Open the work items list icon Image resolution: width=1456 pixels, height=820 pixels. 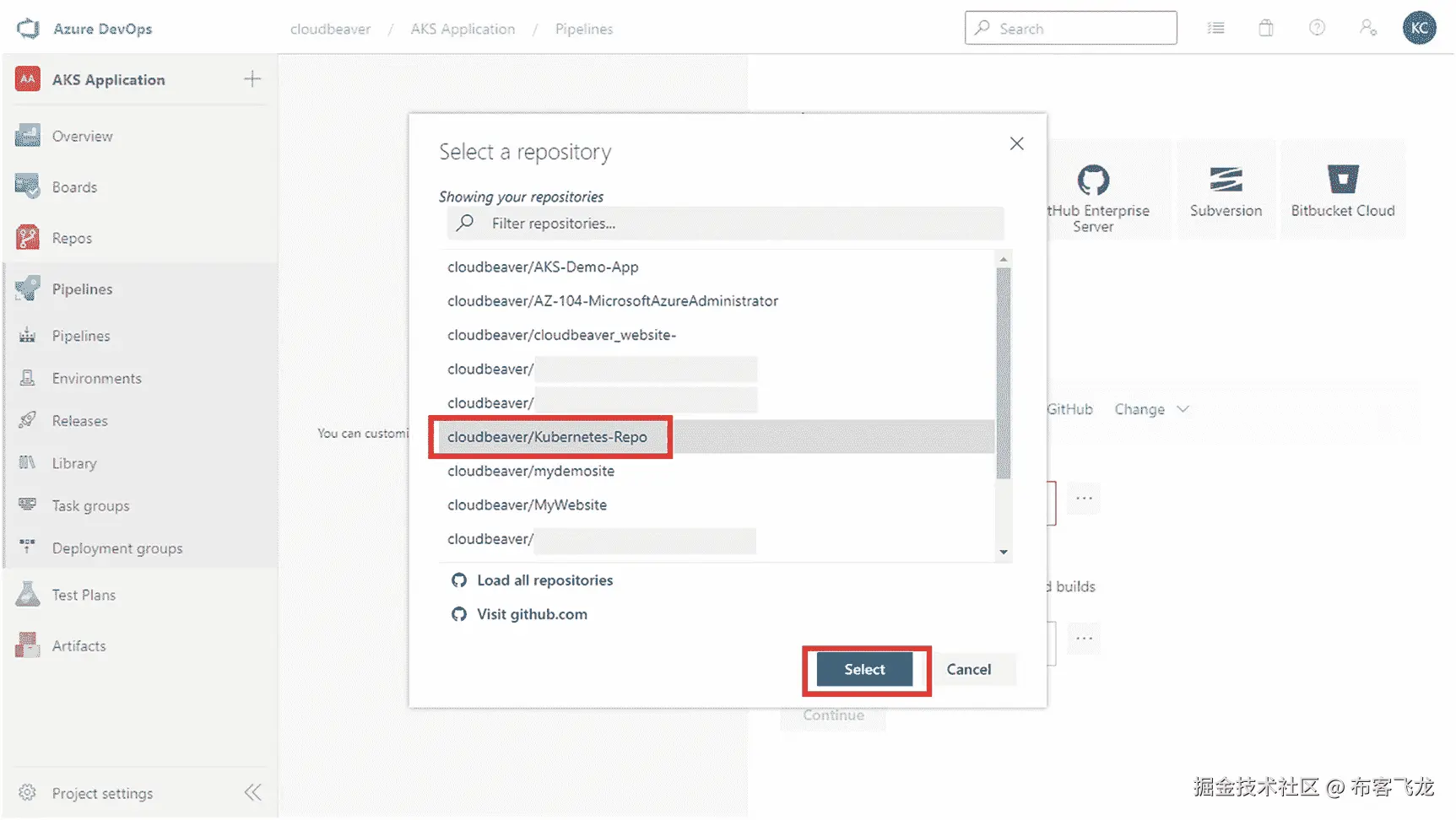click(1215, 28)
